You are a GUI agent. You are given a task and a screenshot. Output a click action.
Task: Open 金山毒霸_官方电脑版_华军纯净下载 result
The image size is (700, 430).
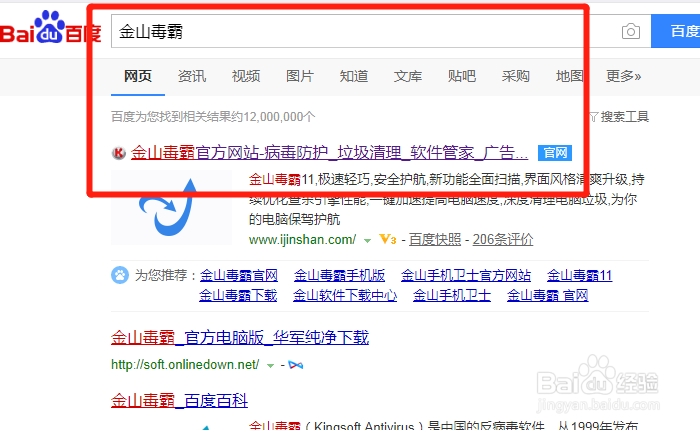[x=240, y=337]
